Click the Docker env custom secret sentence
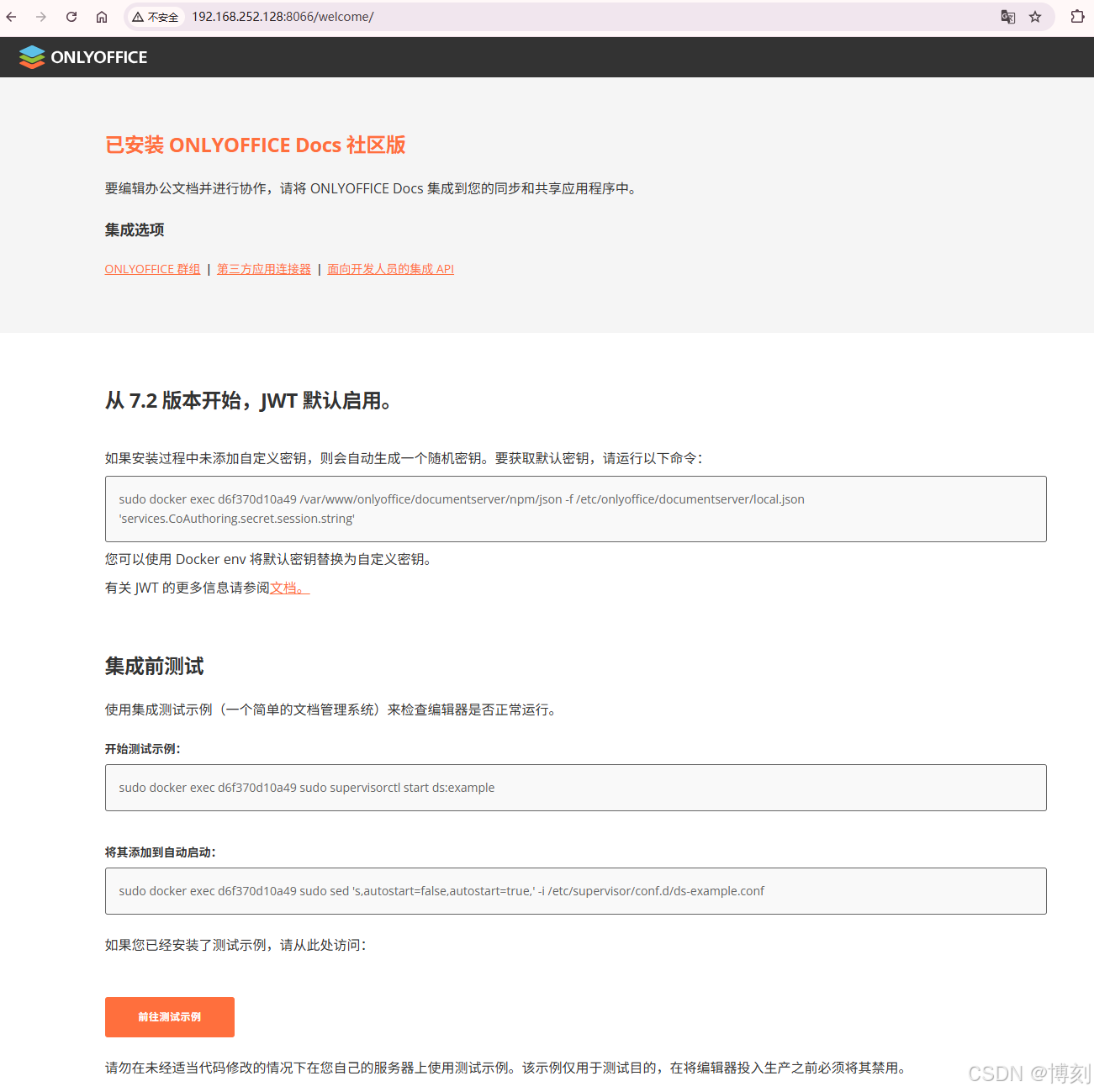The image size is (1094, 1092). coord(270,559)
